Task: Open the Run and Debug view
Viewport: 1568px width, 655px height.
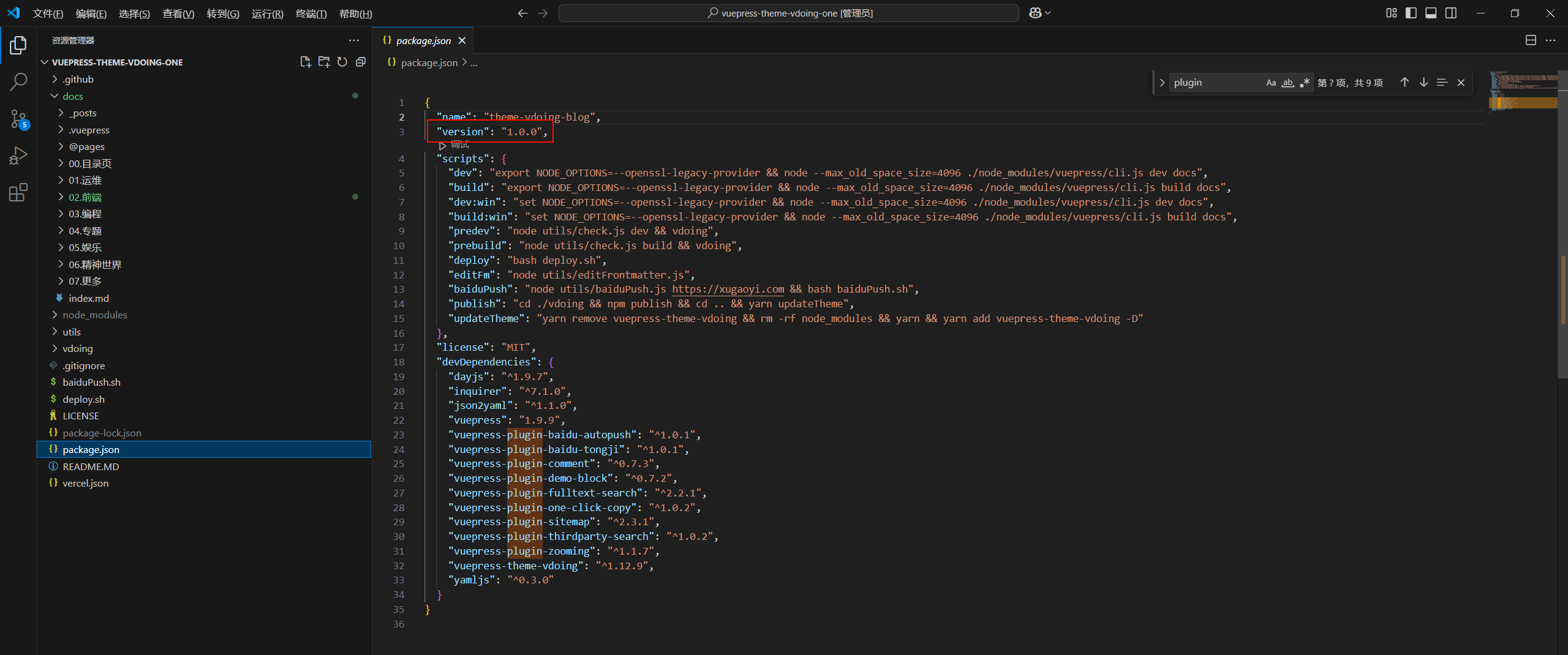Action: [x=18, y=155]
